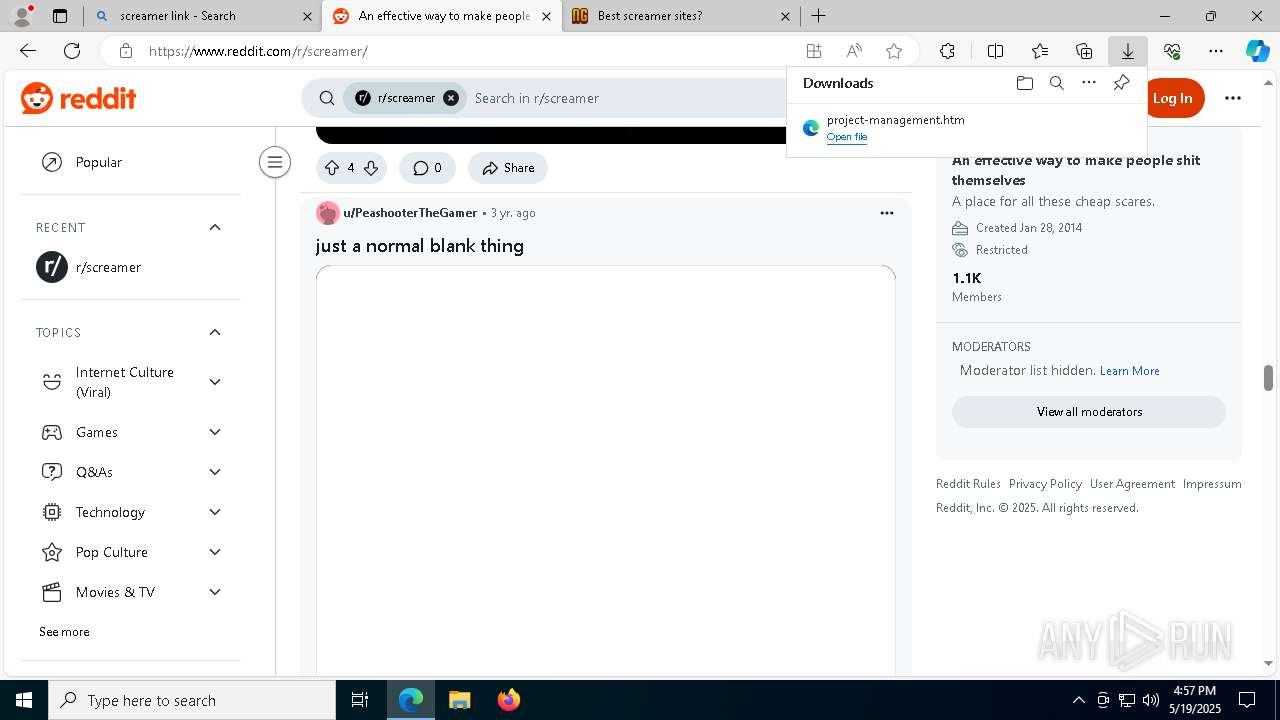Click the Log In button
Viewport: 1280px width, 720px height.
coord(1172,98)
